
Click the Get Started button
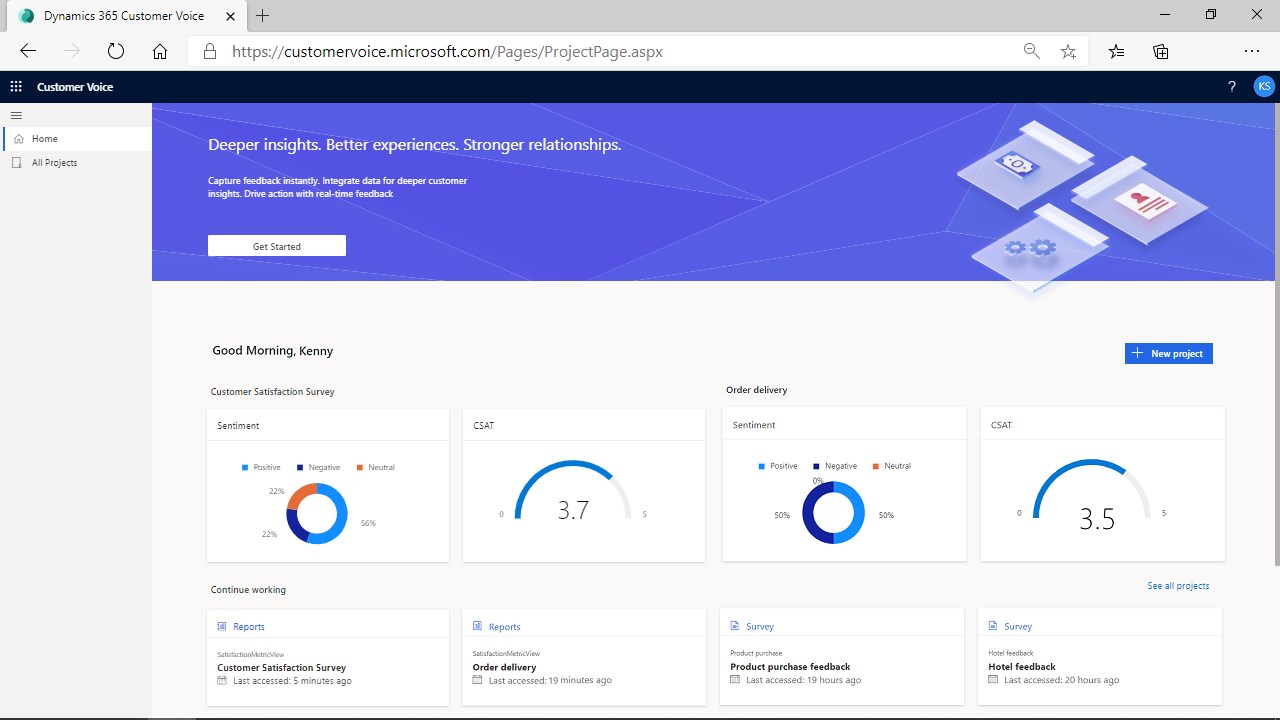pyautogui.click(x=277, y=246)
